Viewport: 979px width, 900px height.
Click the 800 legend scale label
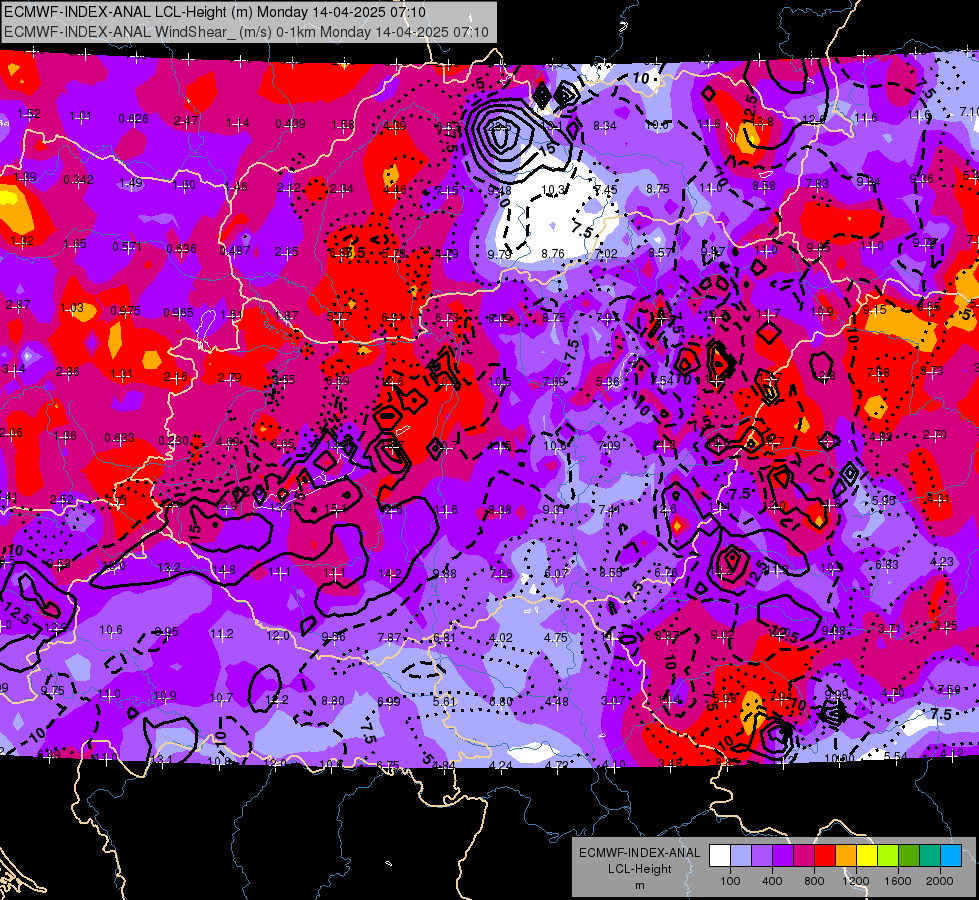coord(814,881)
